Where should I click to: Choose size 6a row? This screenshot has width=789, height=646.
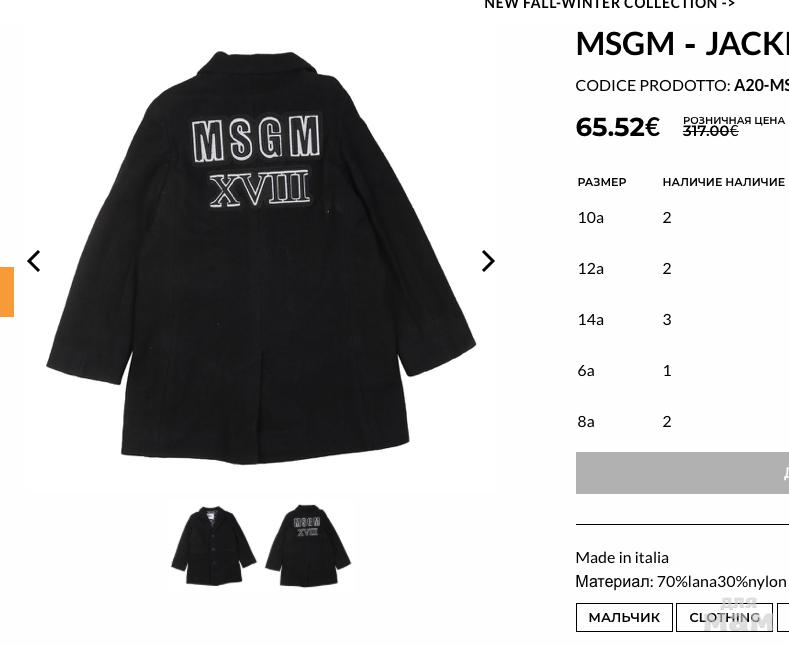(682, 371)
